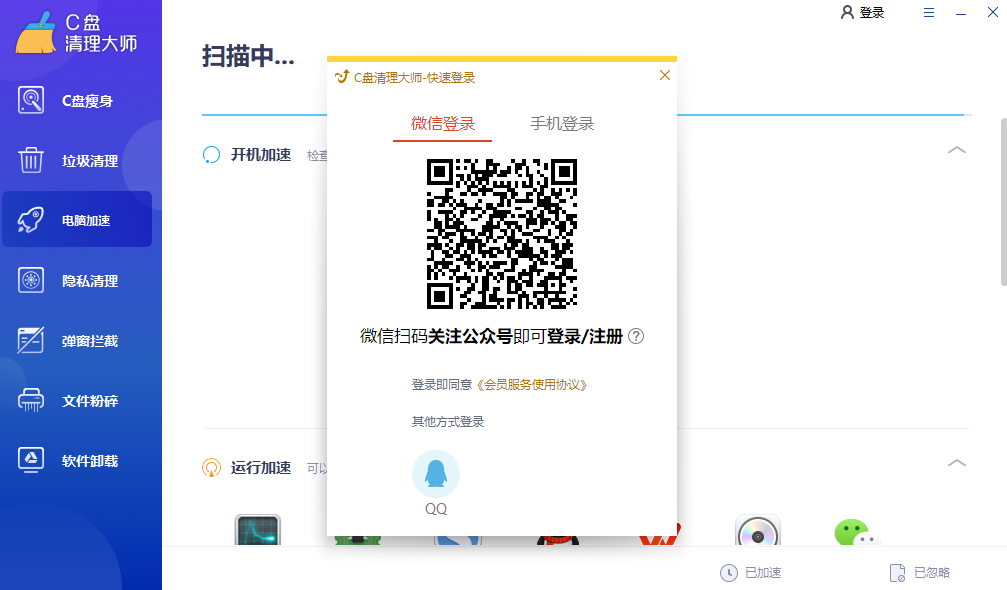The image size is (1007, 590).
Task: Open the C盘瘦身 section in sidebar
Action: [x=77, y=101]
